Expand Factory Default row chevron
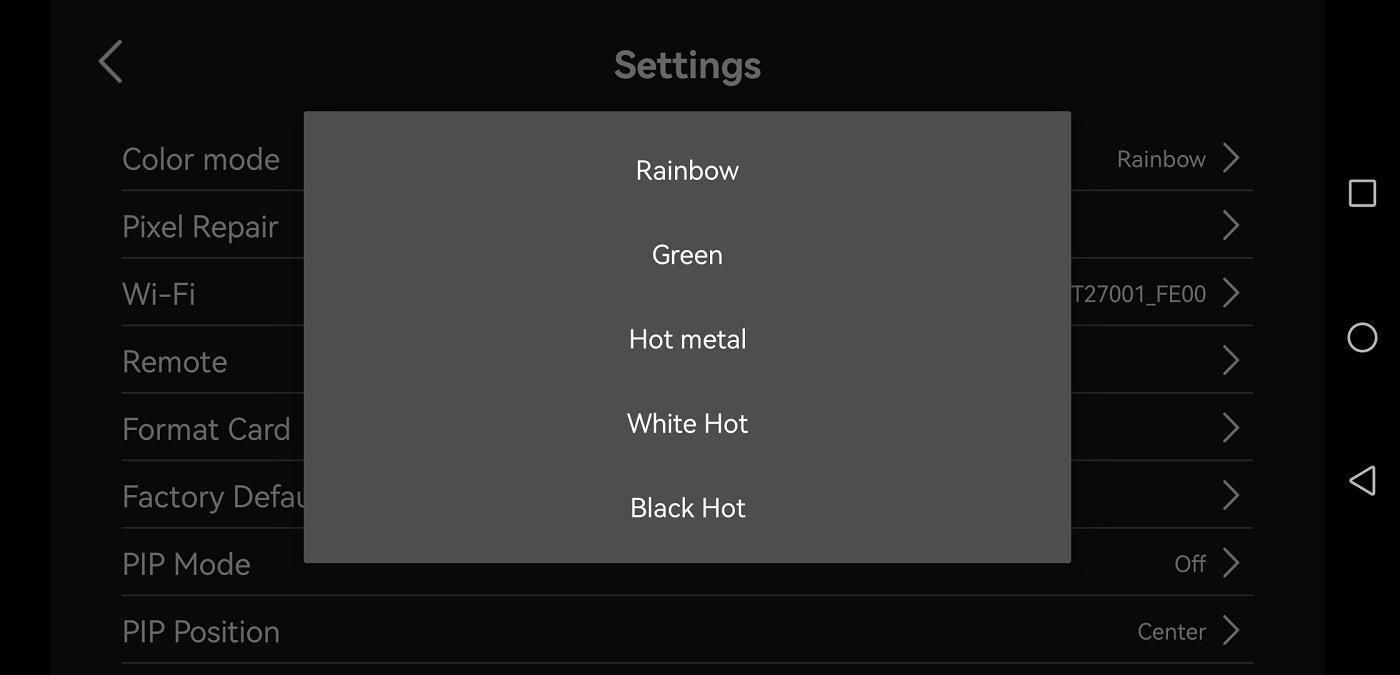Image resolution: width=1400 pixels, height=675 pixels. (x=1231, y=496)
